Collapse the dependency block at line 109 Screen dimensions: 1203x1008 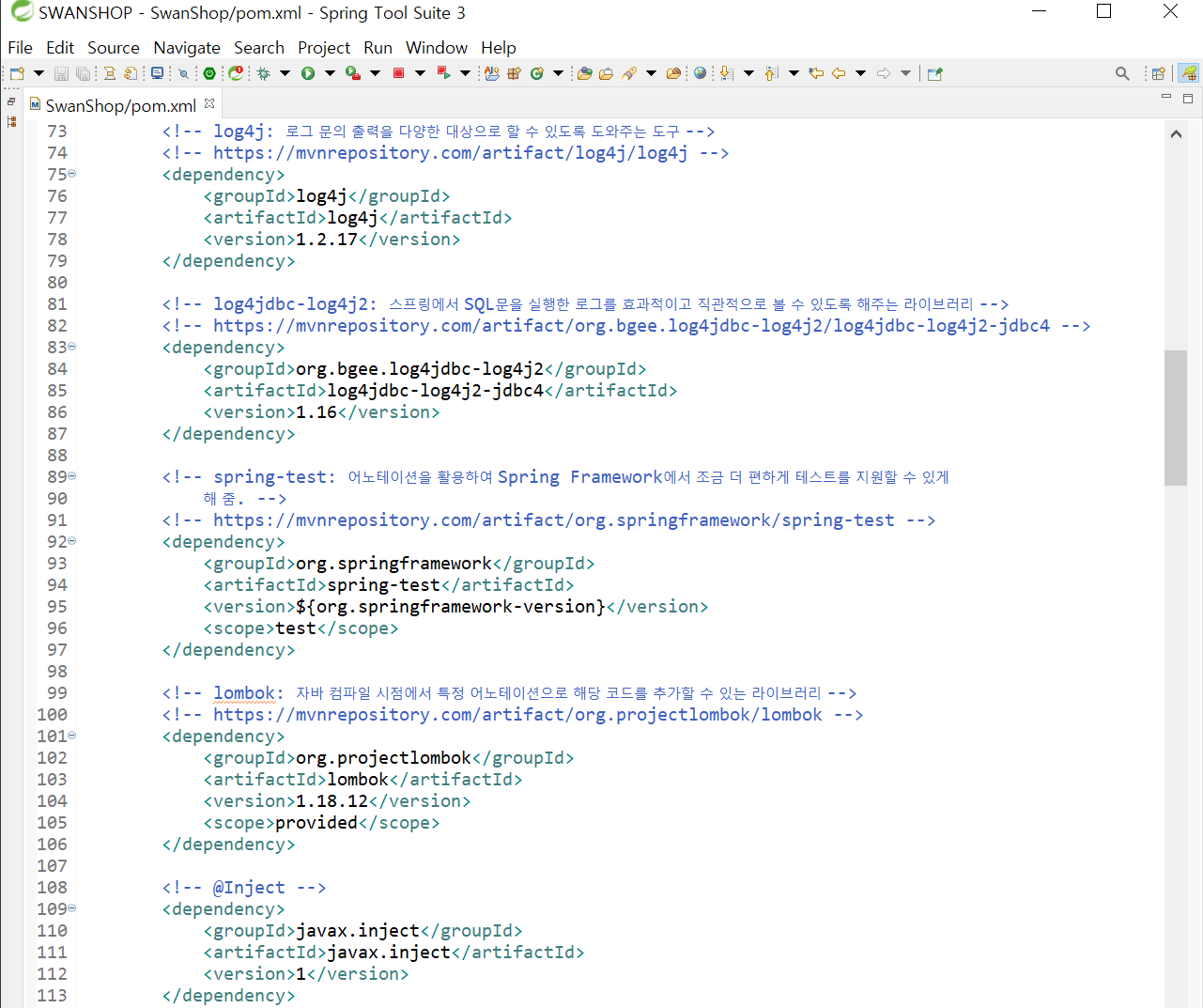click(72, 908)
